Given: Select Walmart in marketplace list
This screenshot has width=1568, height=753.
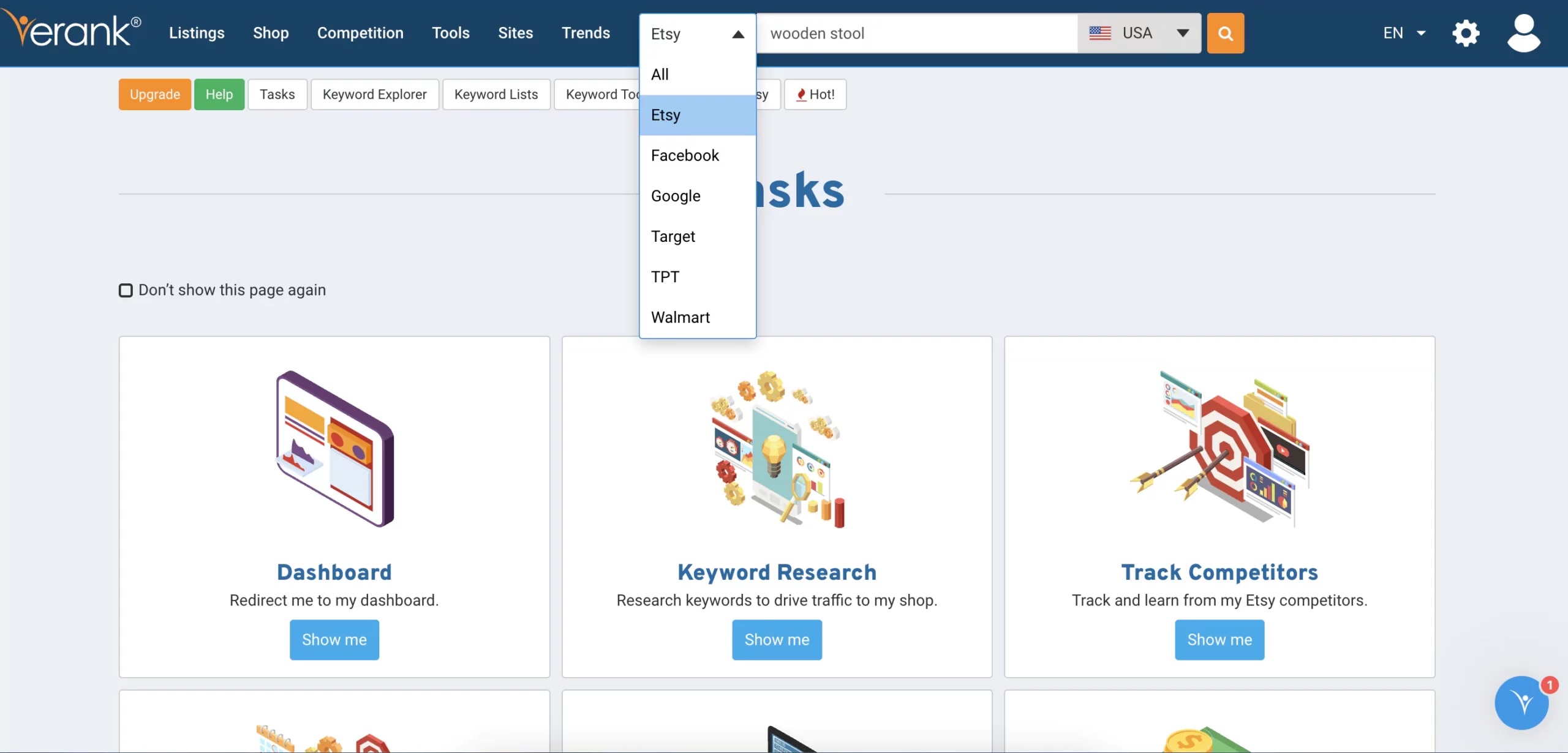Looking at the screenshot, I should pyautogui.click(x=698, y=317).
